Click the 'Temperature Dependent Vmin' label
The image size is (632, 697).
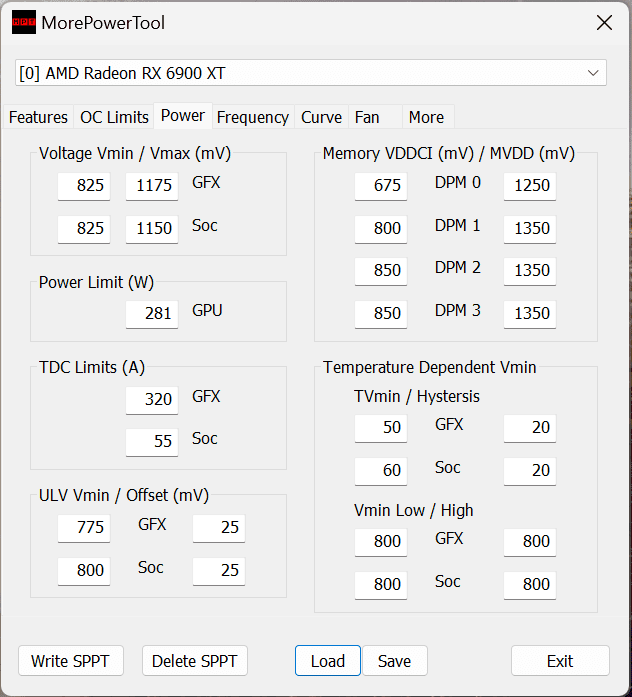click(429, 368)
